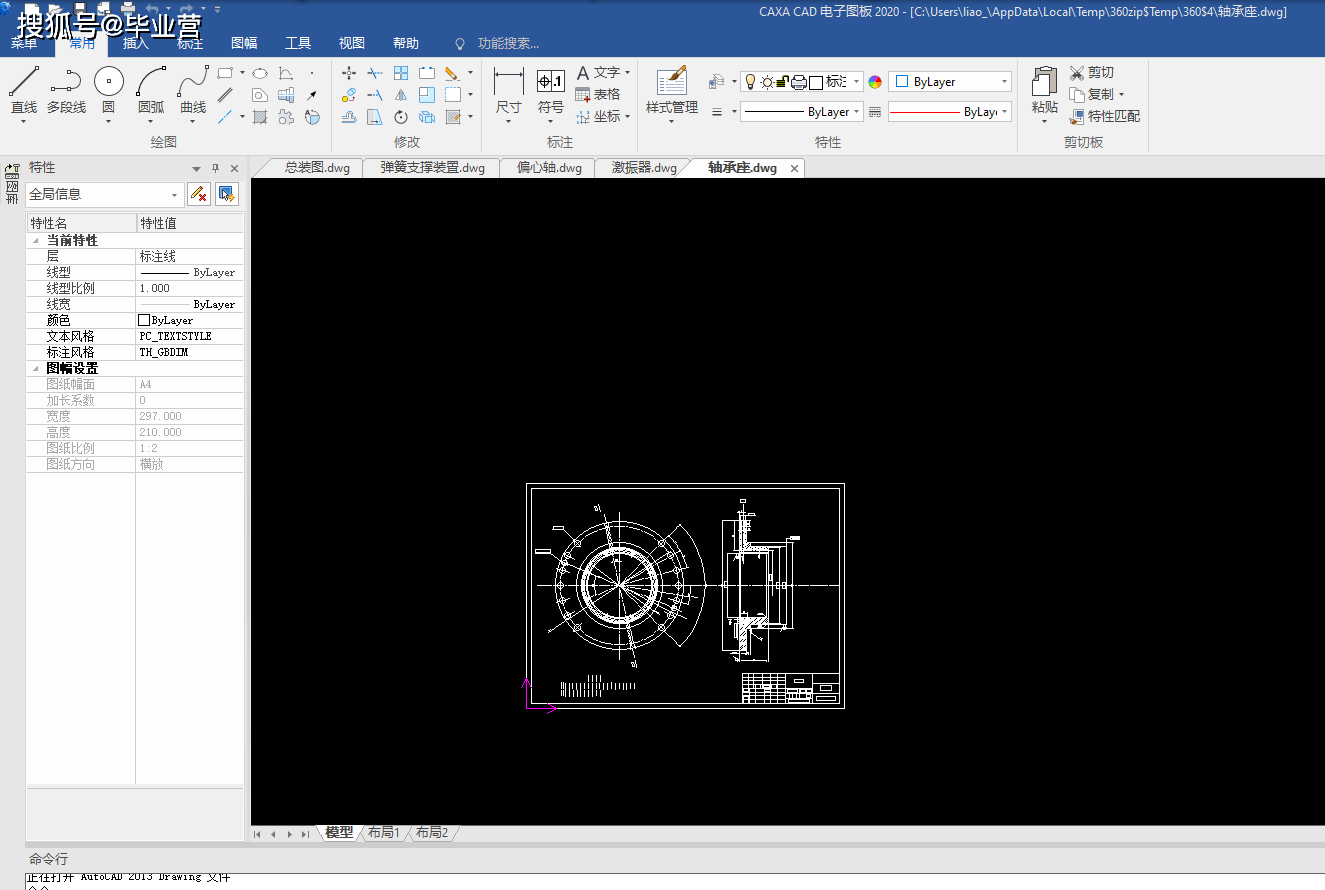
Task: Open the ByLayer color dropdown in ribbon
Action: 1004,82
